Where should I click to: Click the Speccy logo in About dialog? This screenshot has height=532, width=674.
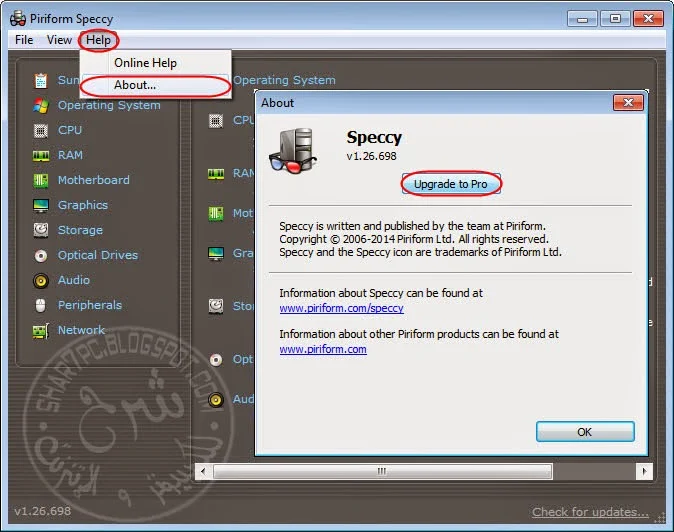pyautogui.click(x=293, y=150)
